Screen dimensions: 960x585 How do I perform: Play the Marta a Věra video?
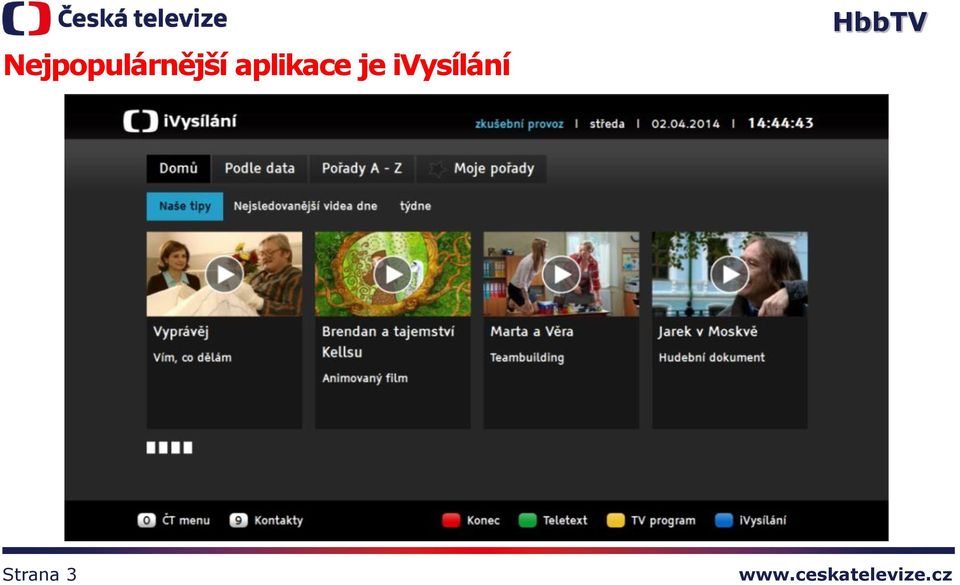[561, 274]
